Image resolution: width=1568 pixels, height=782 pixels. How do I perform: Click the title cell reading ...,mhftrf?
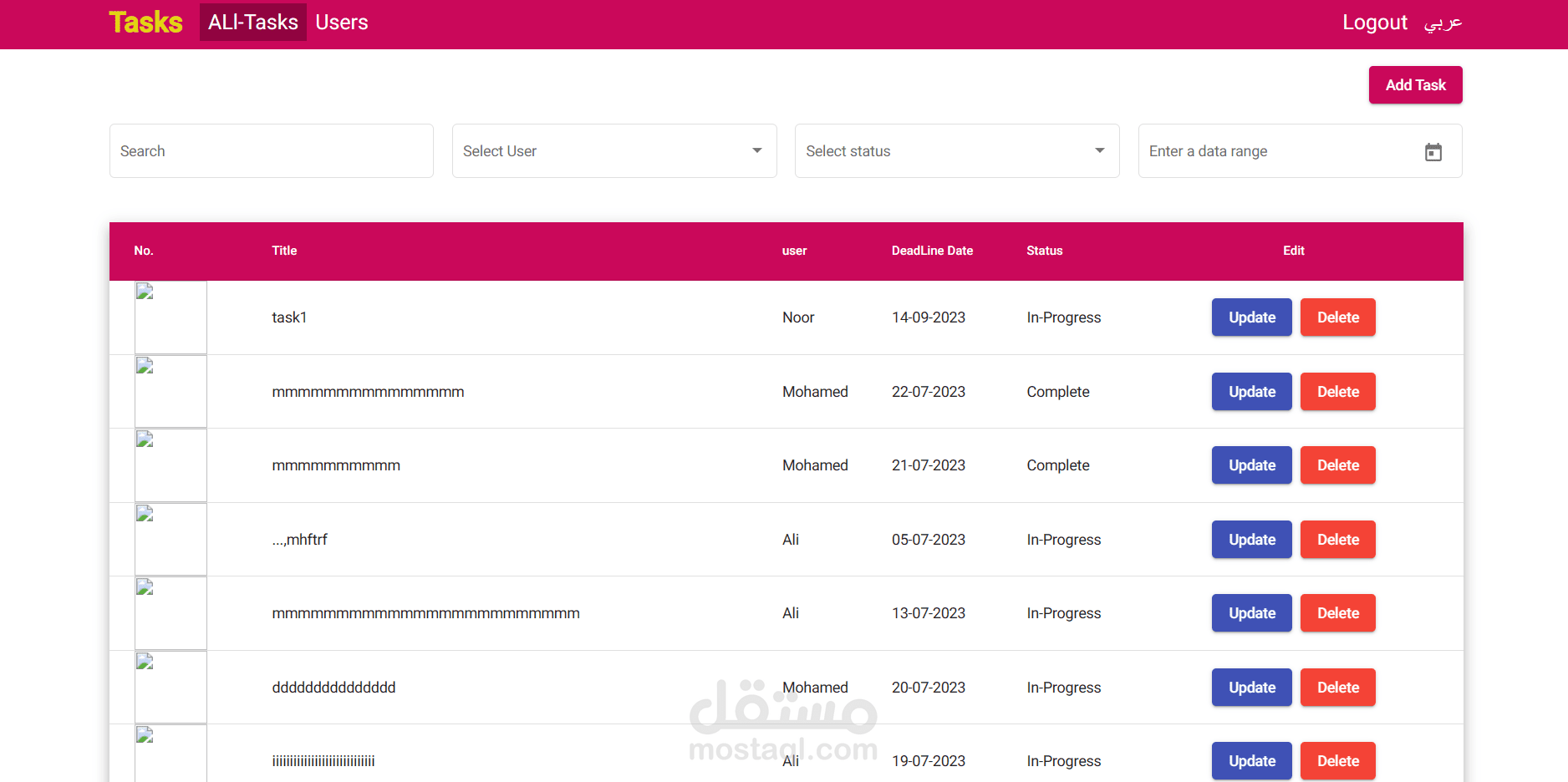coord(299,539)
